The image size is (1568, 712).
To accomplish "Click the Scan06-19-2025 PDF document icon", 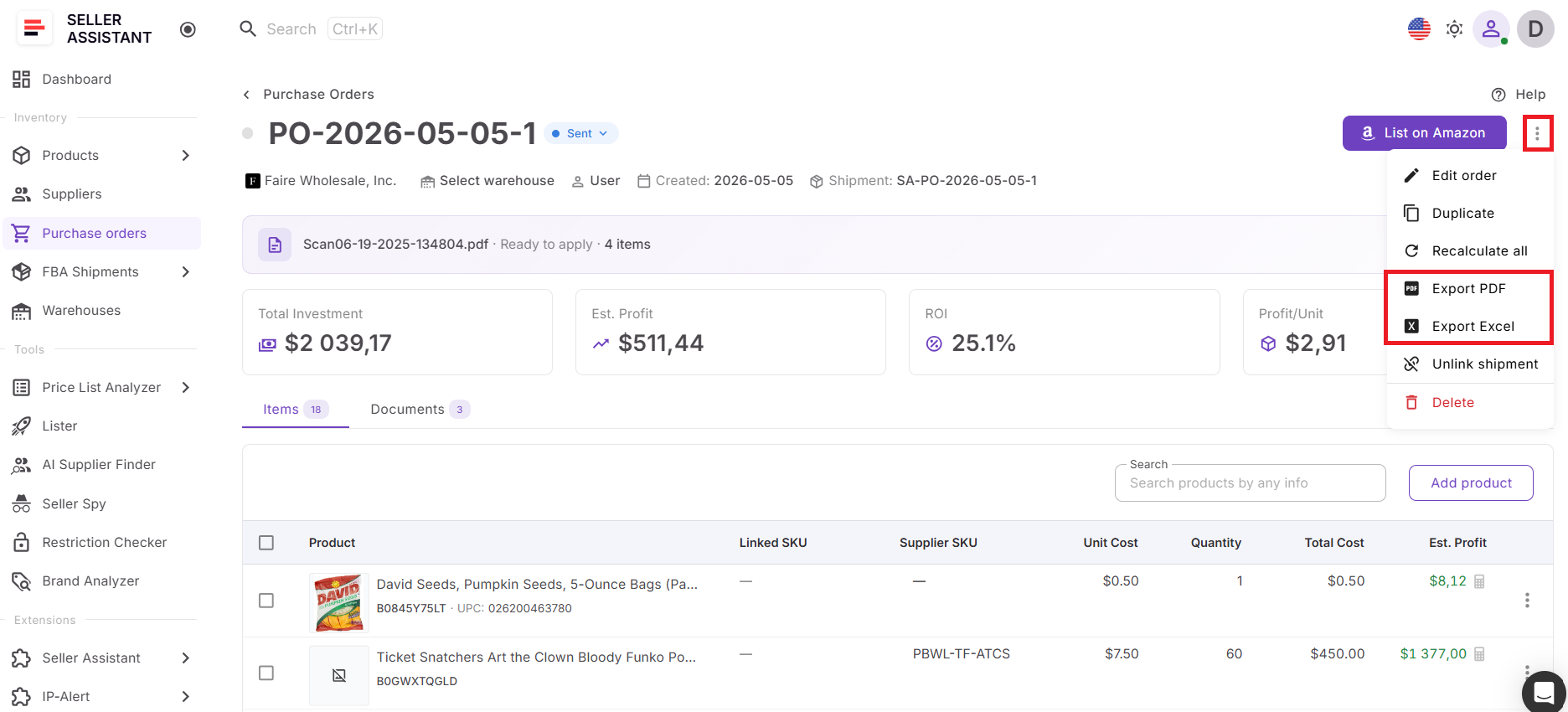I will tap(275, 245).
